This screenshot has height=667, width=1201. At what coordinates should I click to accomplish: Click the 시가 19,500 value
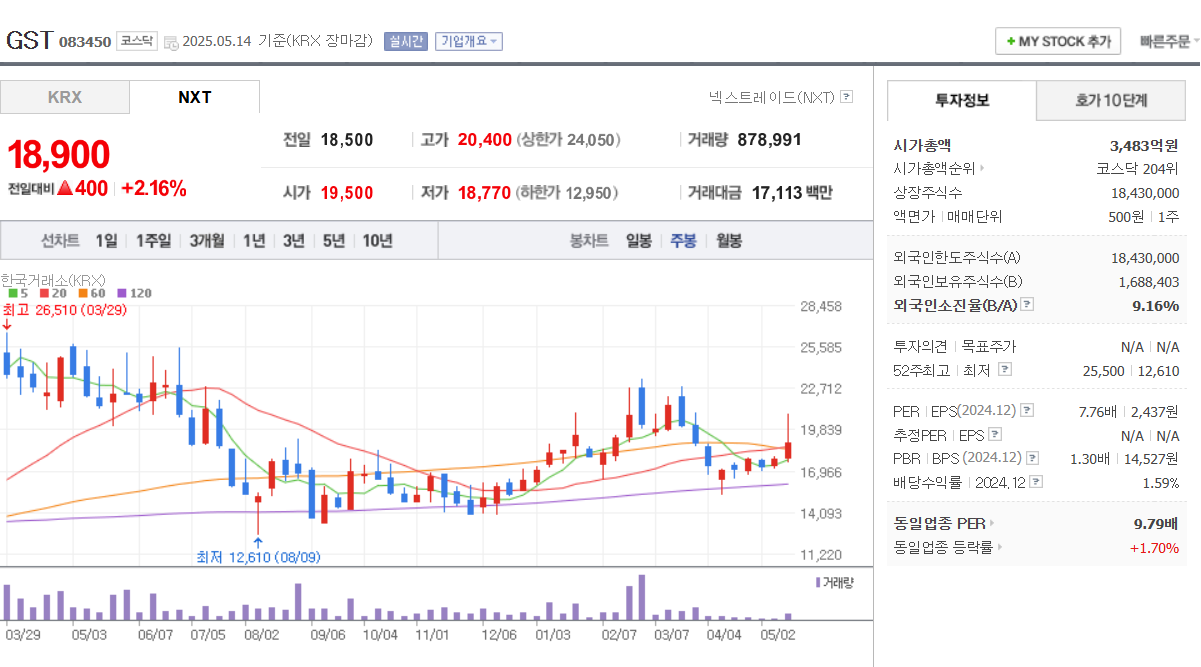click(347, 193)
